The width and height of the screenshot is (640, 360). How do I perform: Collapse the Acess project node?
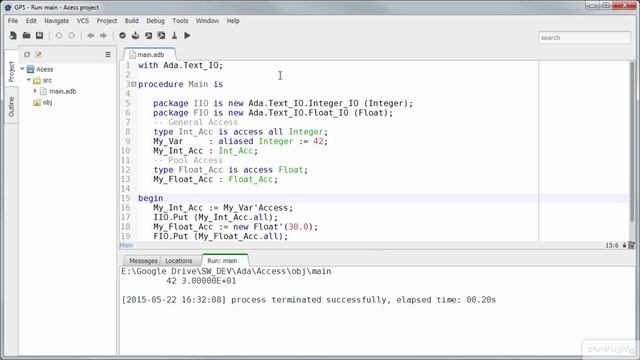22,69
